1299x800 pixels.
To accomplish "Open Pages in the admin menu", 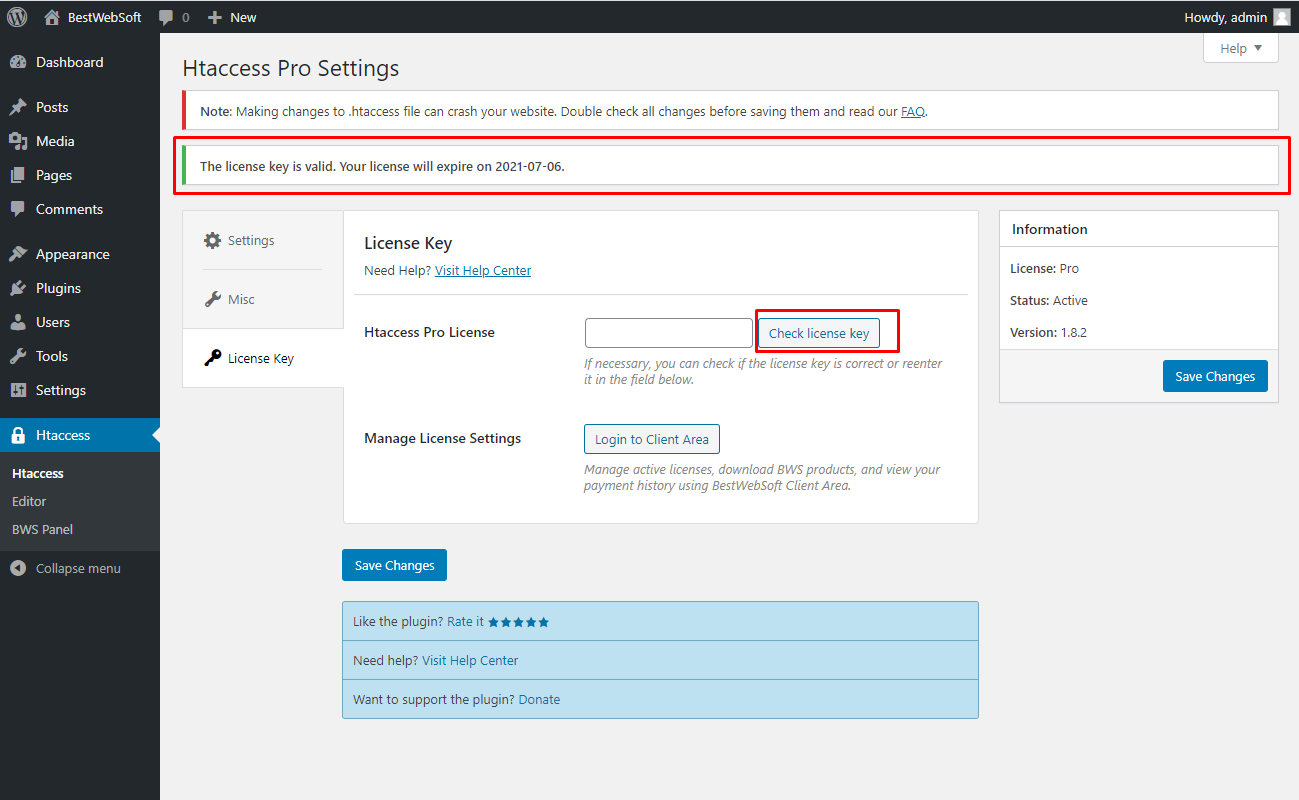I will point(80,175).
